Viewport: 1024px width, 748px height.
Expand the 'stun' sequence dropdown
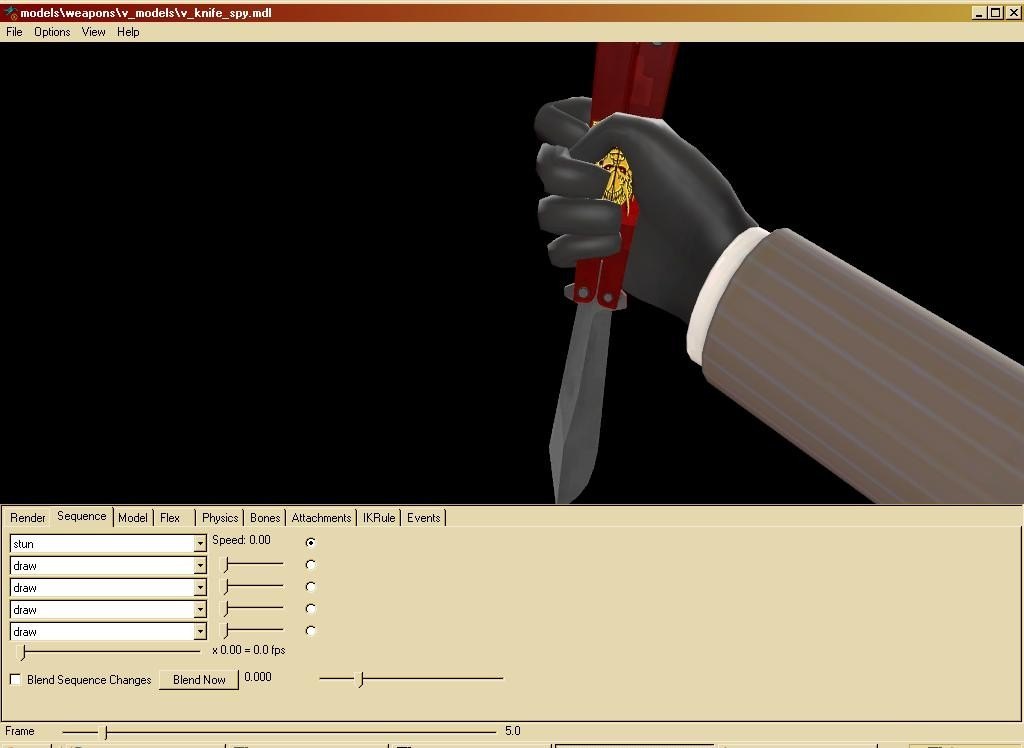(200, 544)
